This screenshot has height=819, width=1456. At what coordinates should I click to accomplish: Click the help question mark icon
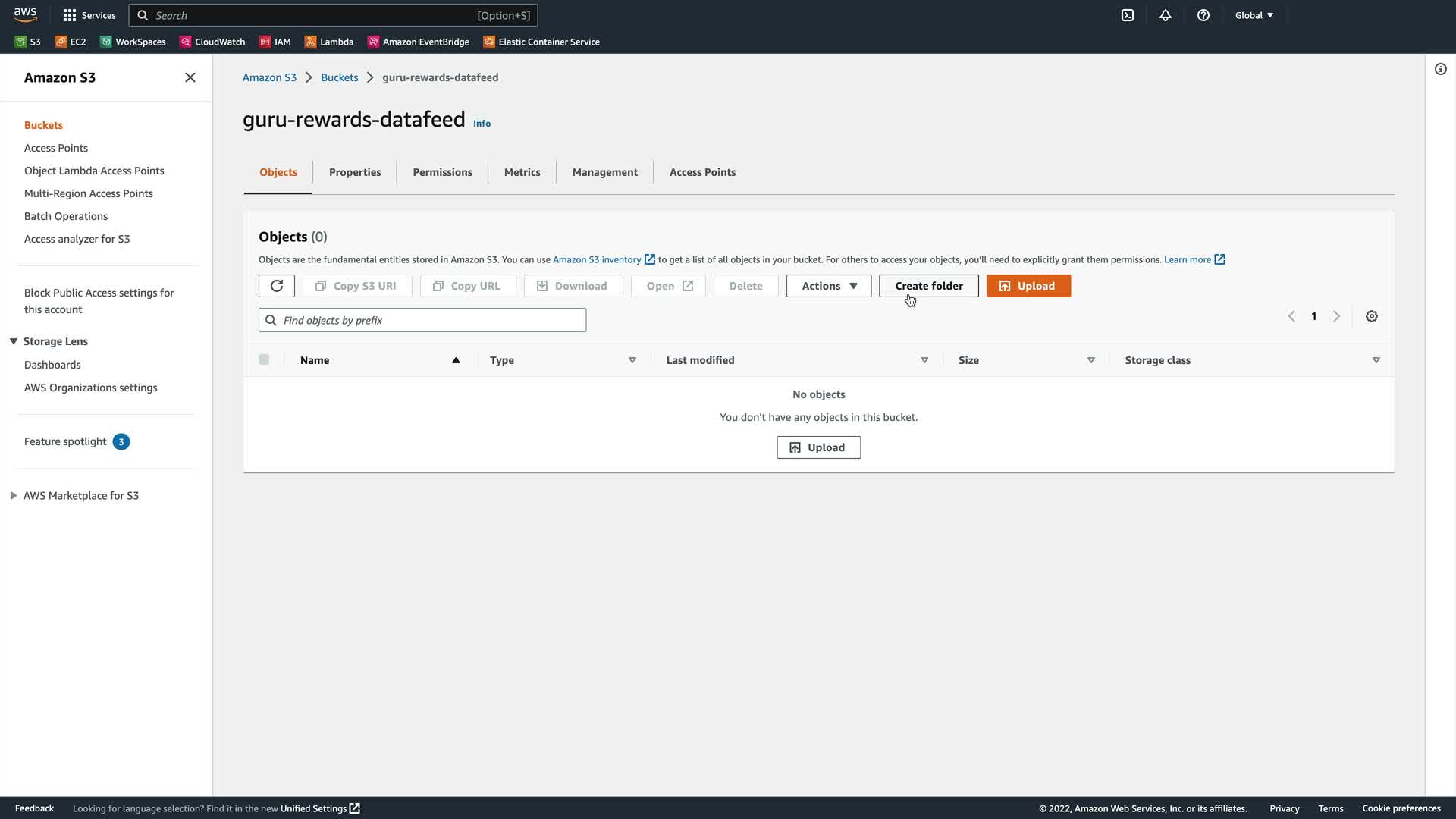(x=1203, y=15)
